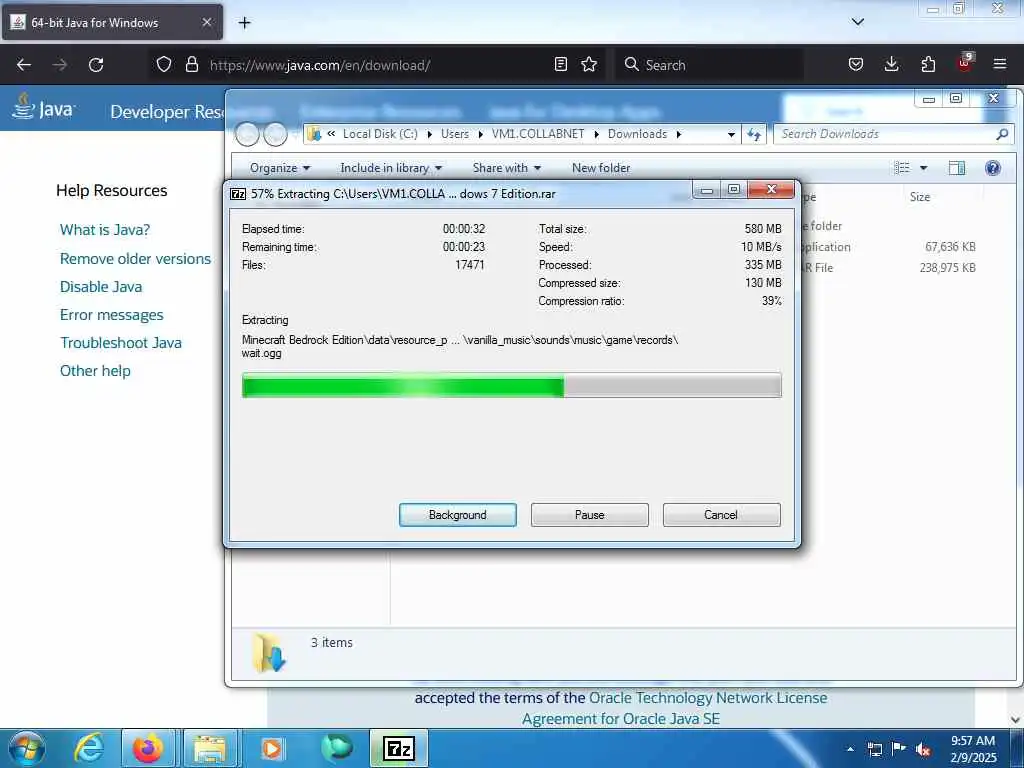Open Windows Explorer taskbar icon
Image resolution: width=1024 pixels, height=768 pixels.
tap(209, 748)
